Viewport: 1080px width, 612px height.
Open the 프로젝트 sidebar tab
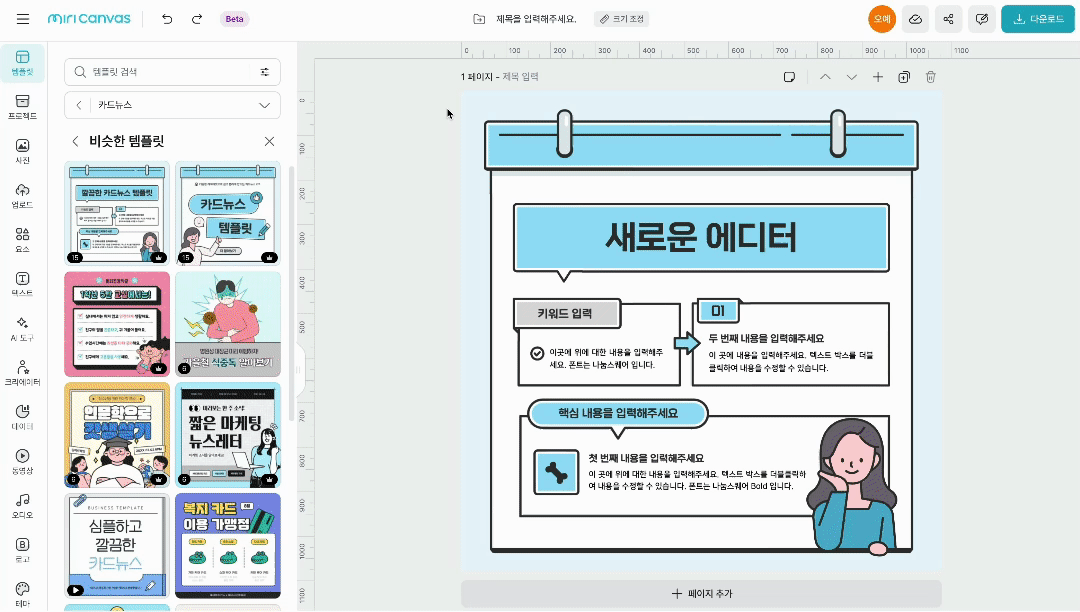(23, 107)
